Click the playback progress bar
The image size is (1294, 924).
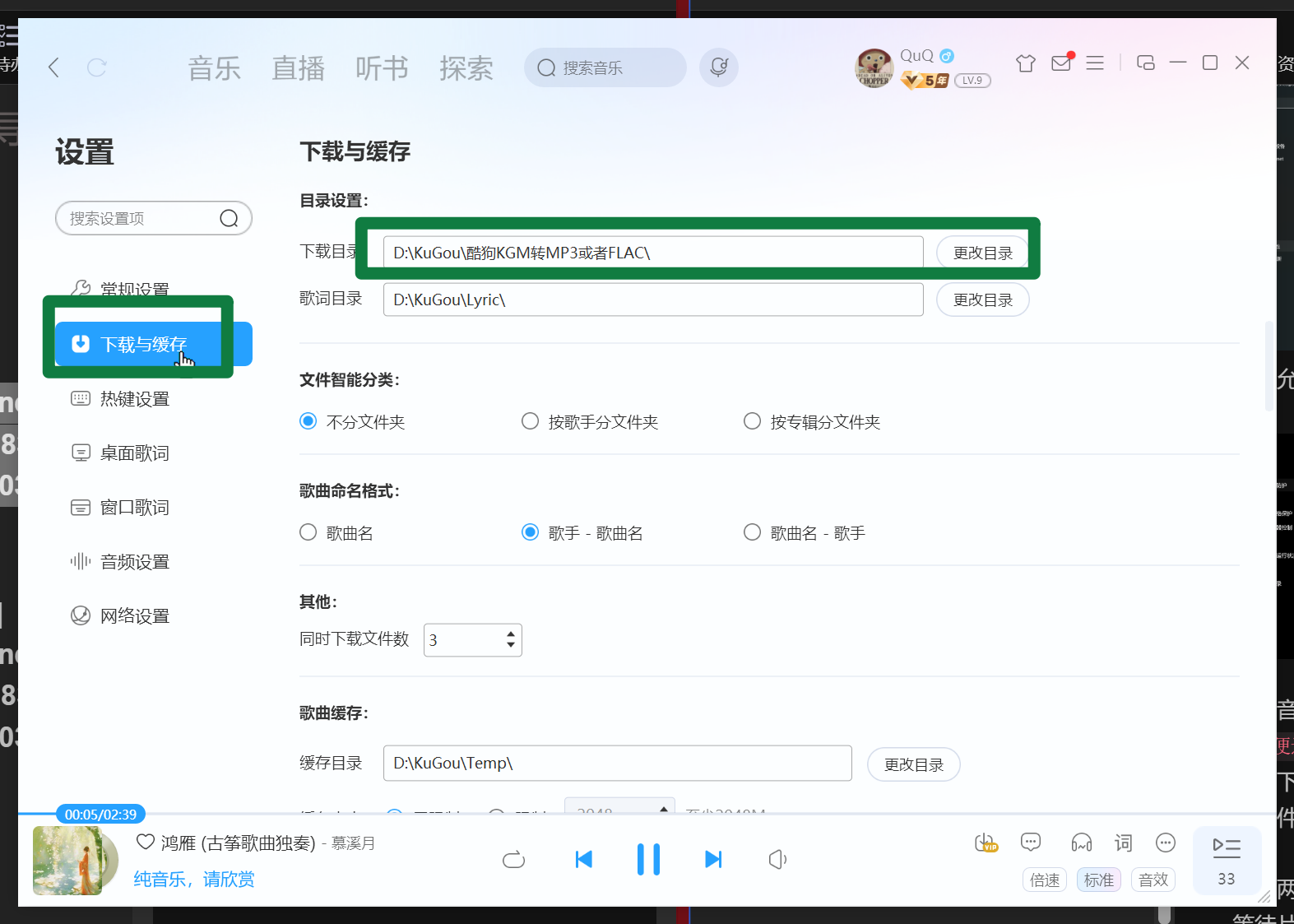[x=647, y=814]
